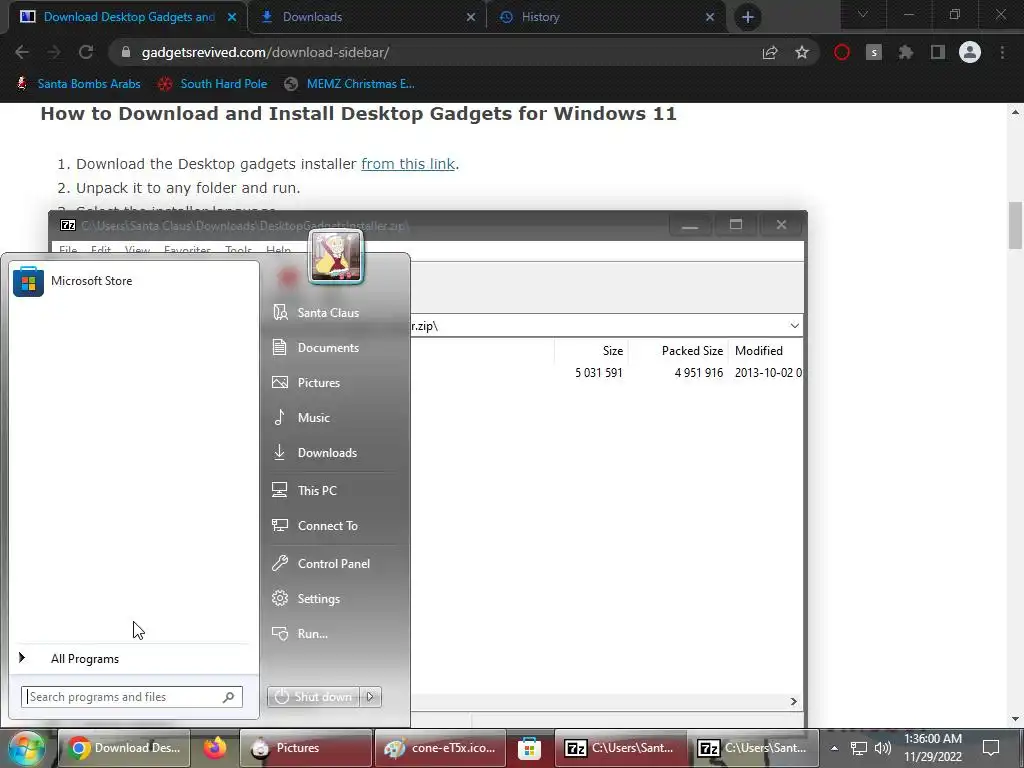1024x768 pixels.
Task: Open South Hard Pole bookmark
Action: [x=213, y=84]
